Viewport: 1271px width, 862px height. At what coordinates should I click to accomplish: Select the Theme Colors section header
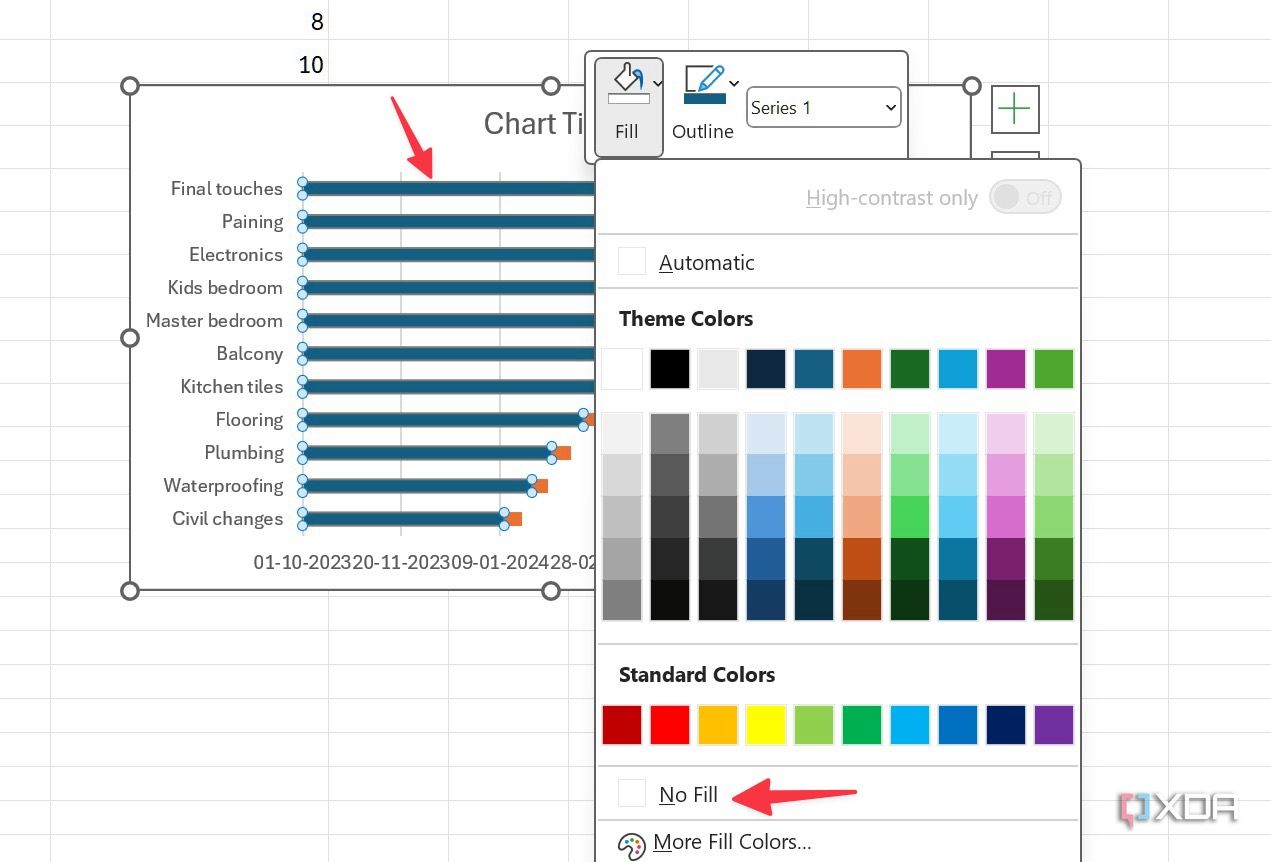(686, 318)
